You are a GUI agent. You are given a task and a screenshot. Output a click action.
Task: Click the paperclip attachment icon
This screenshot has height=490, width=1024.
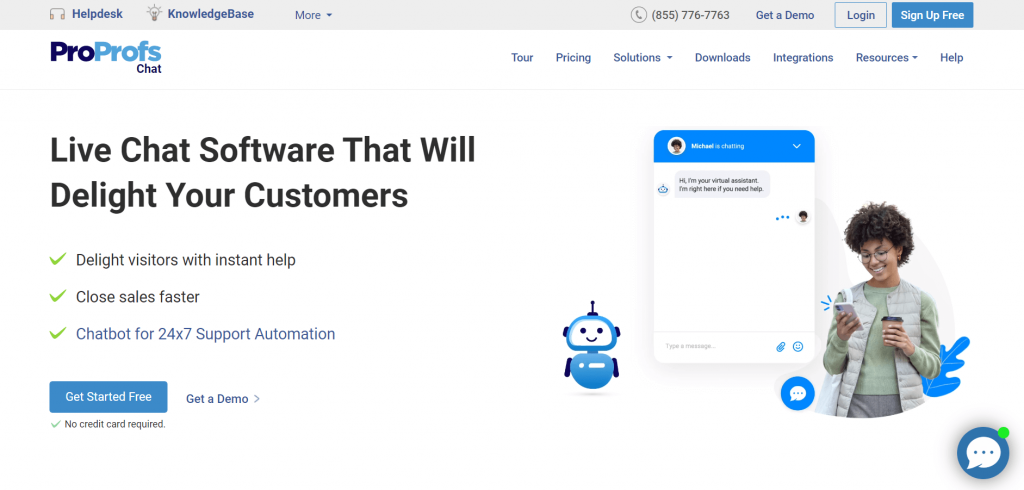(780, 347)
